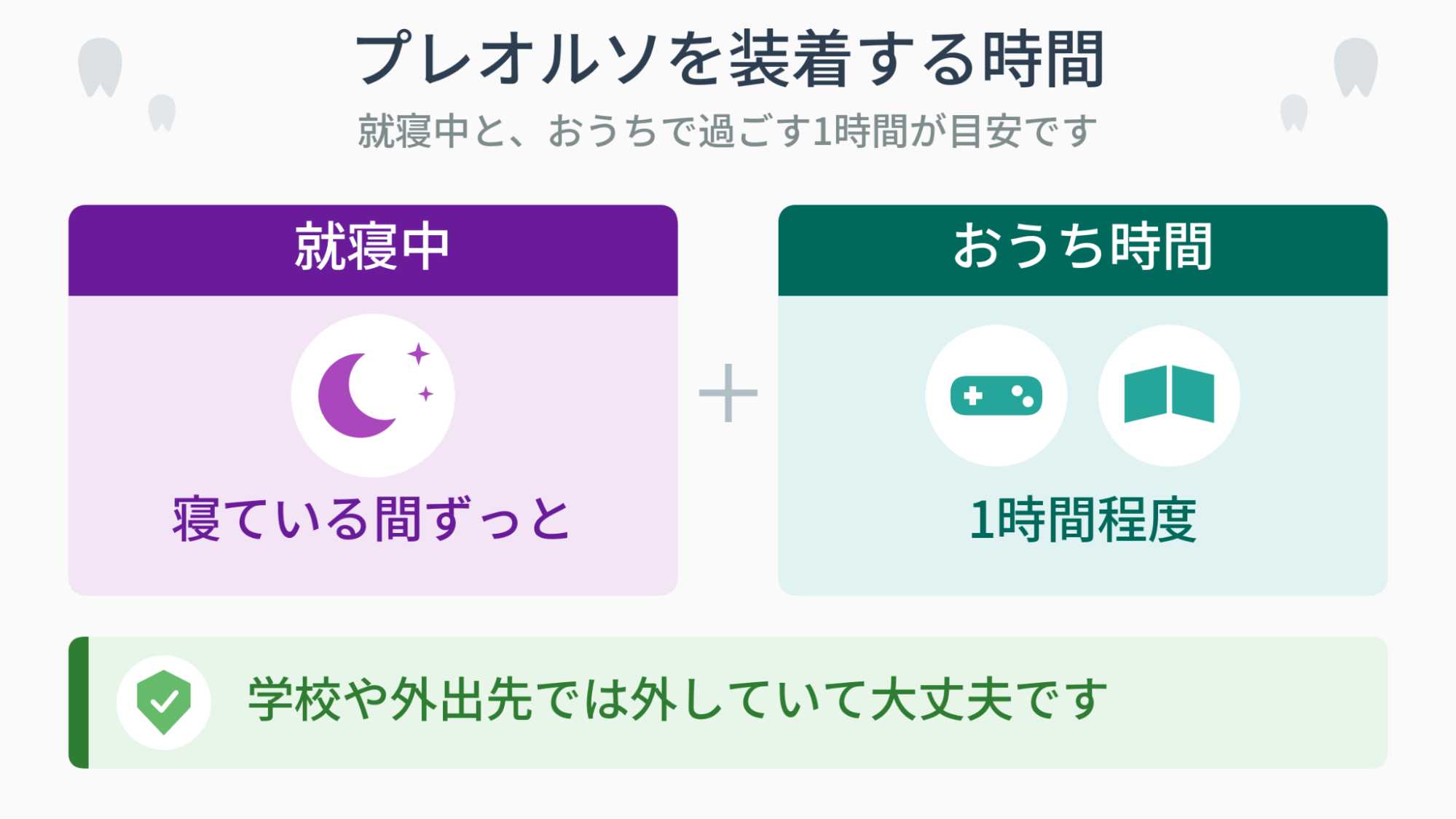Click the green shield checkmark icon
Viewport: 1456px width, 819px height.
[164, 703]
